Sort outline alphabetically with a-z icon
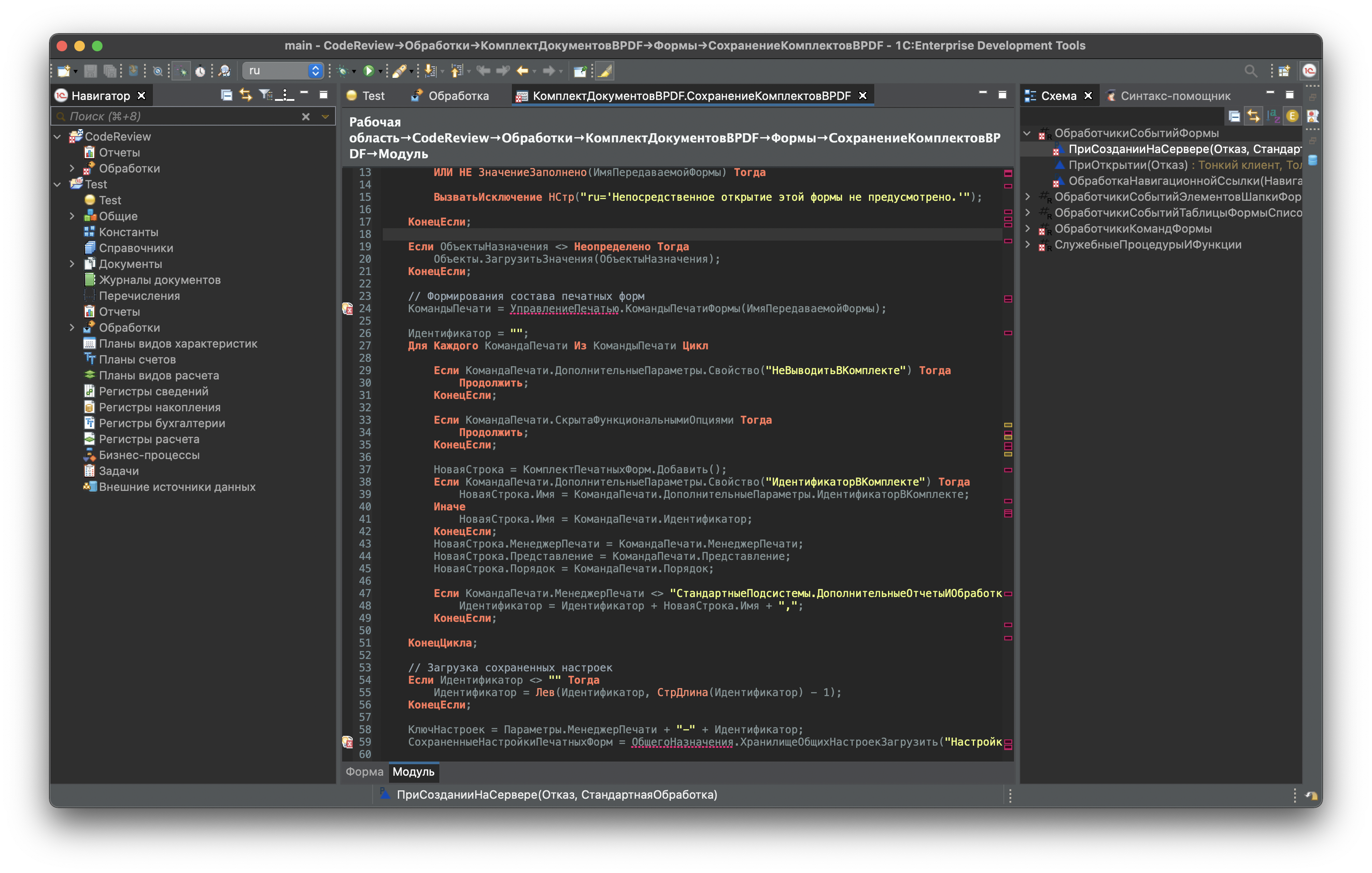Screen dimensions: 1372x873 click(1273, 116)
